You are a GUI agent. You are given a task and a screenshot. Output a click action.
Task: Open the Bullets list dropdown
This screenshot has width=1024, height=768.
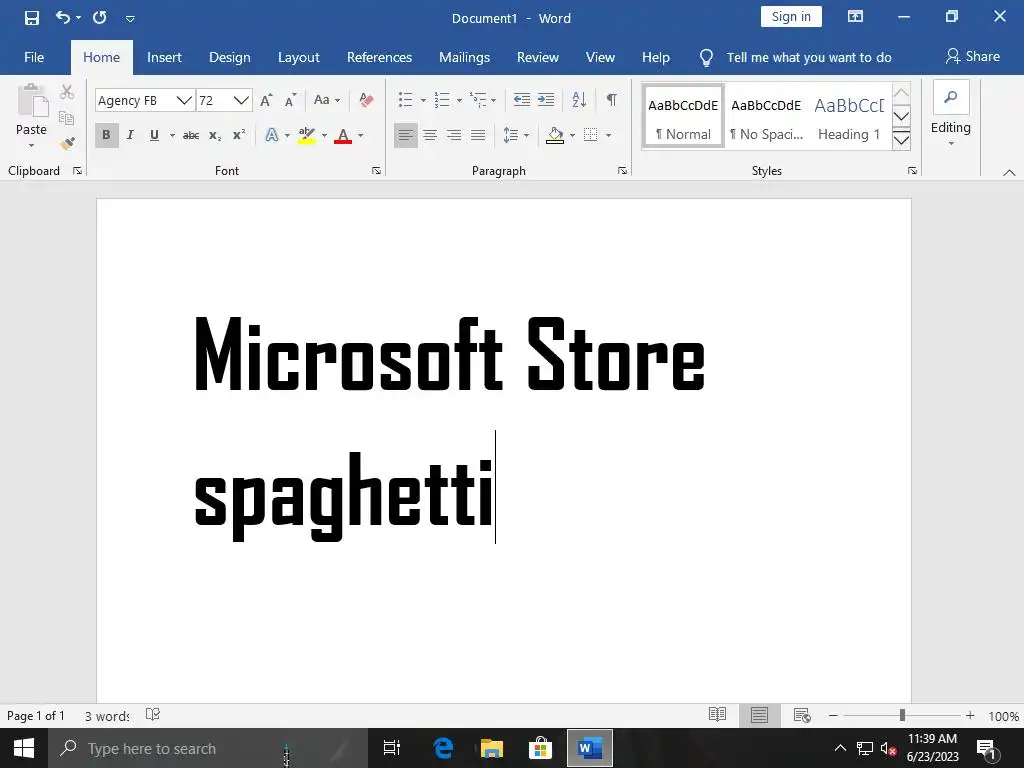(x=423, y=101)
